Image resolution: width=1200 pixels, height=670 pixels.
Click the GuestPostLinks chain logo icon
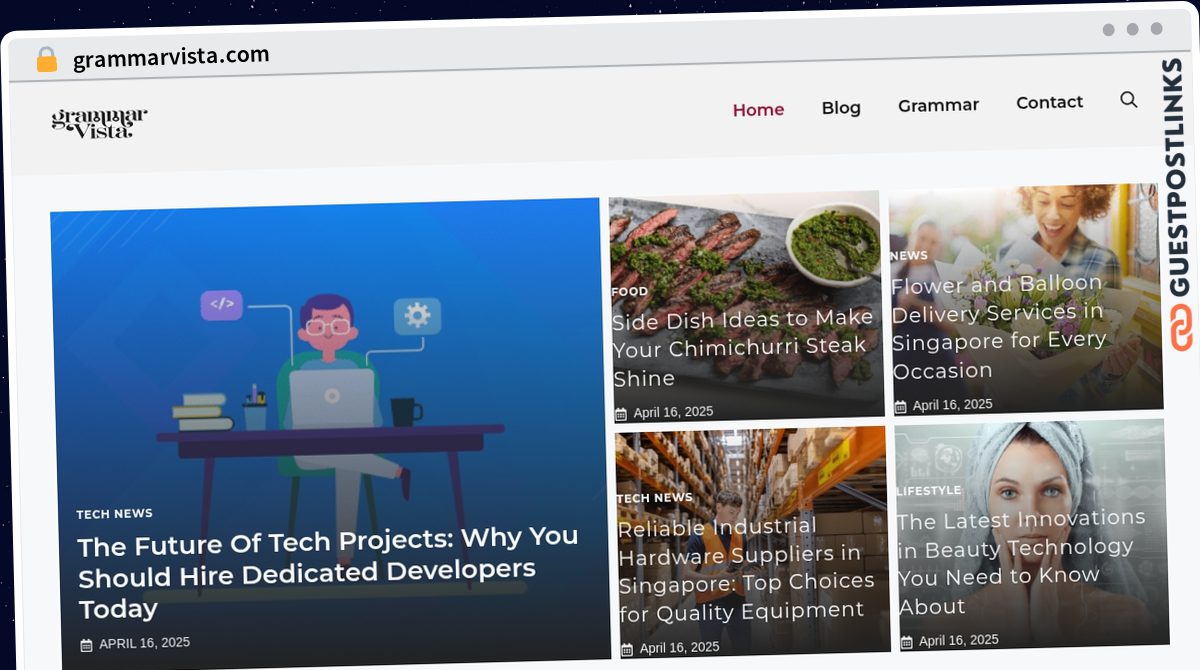(1182, 328)
